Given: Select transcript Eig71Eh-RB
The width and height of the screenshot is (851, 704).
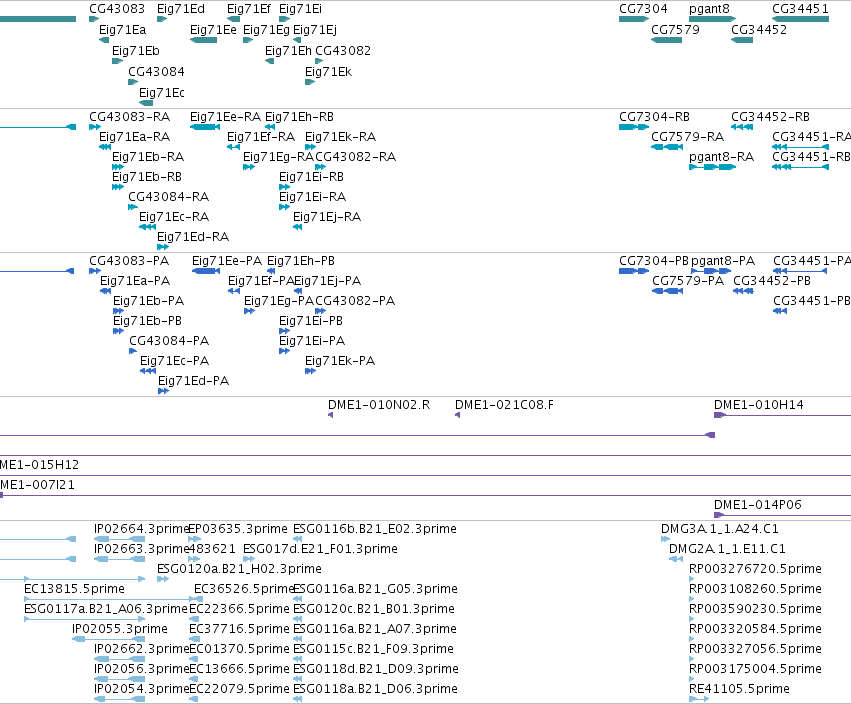Looking at the screenshot, I should [x=299, y=117].
